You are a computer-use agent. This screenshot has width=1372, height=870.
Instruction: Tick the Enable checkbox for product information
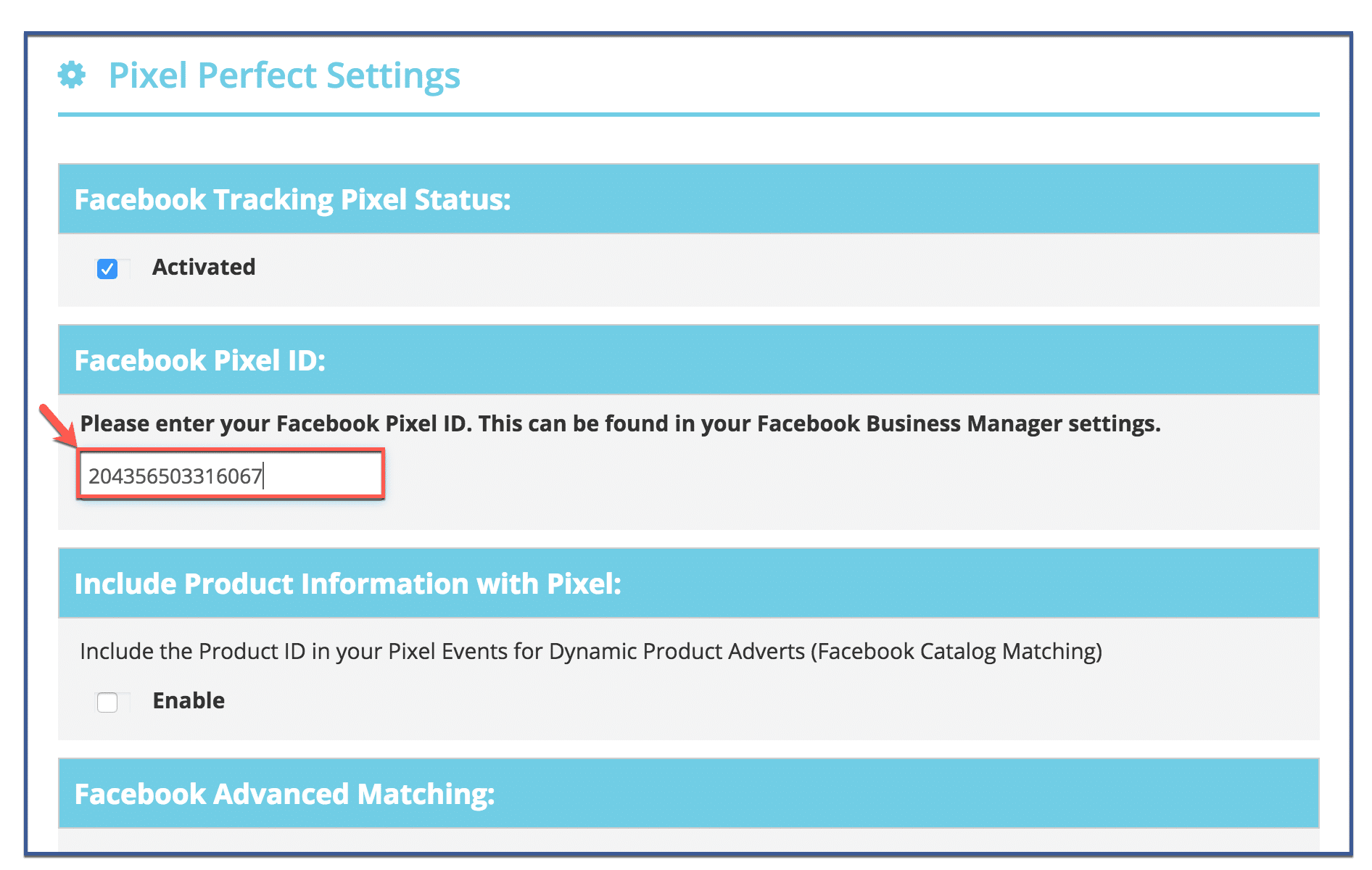click(x=107, y=702)
